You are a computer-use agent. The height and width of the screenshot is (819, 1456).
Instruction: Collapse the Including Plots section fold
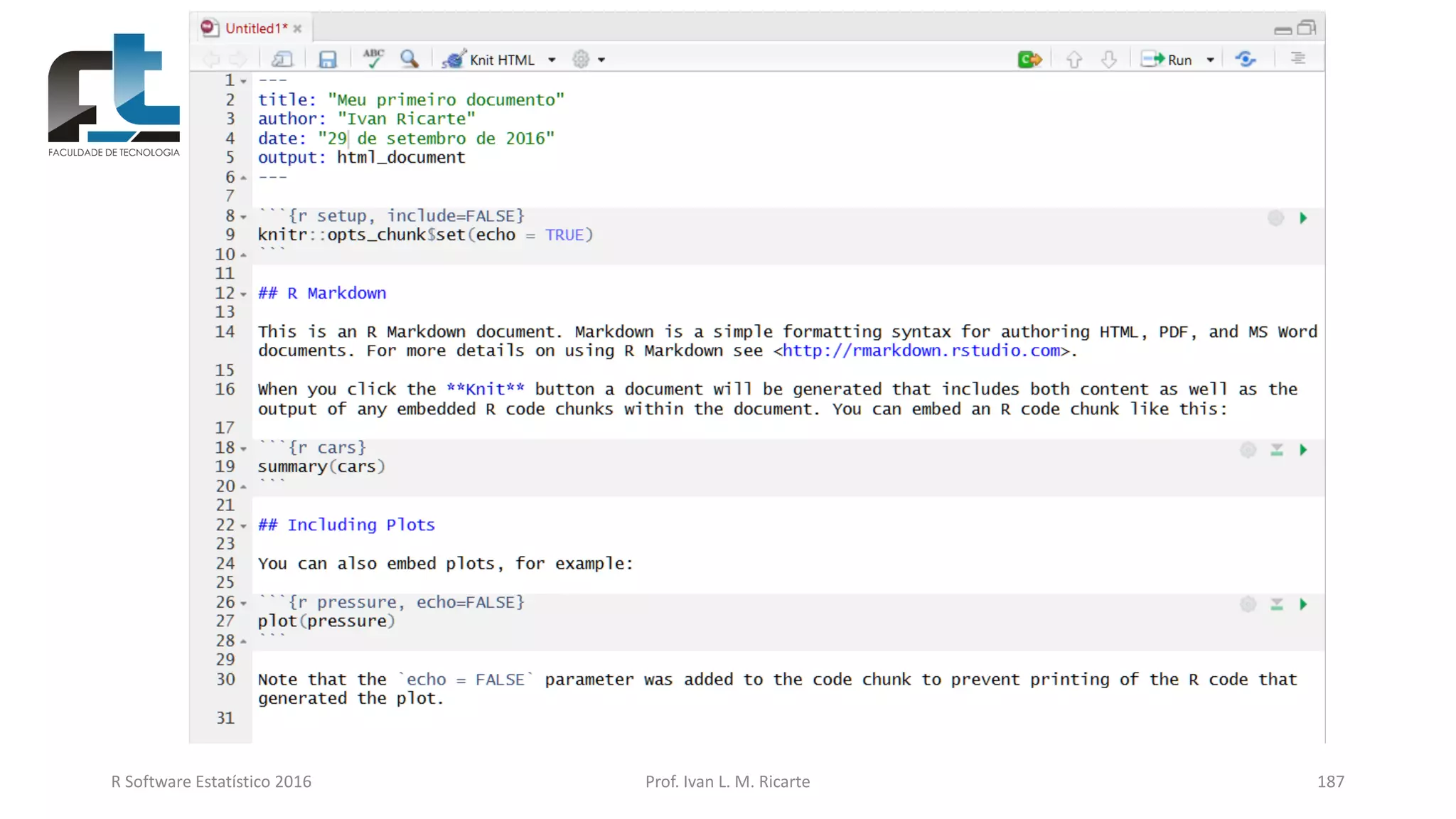point(243,526)
